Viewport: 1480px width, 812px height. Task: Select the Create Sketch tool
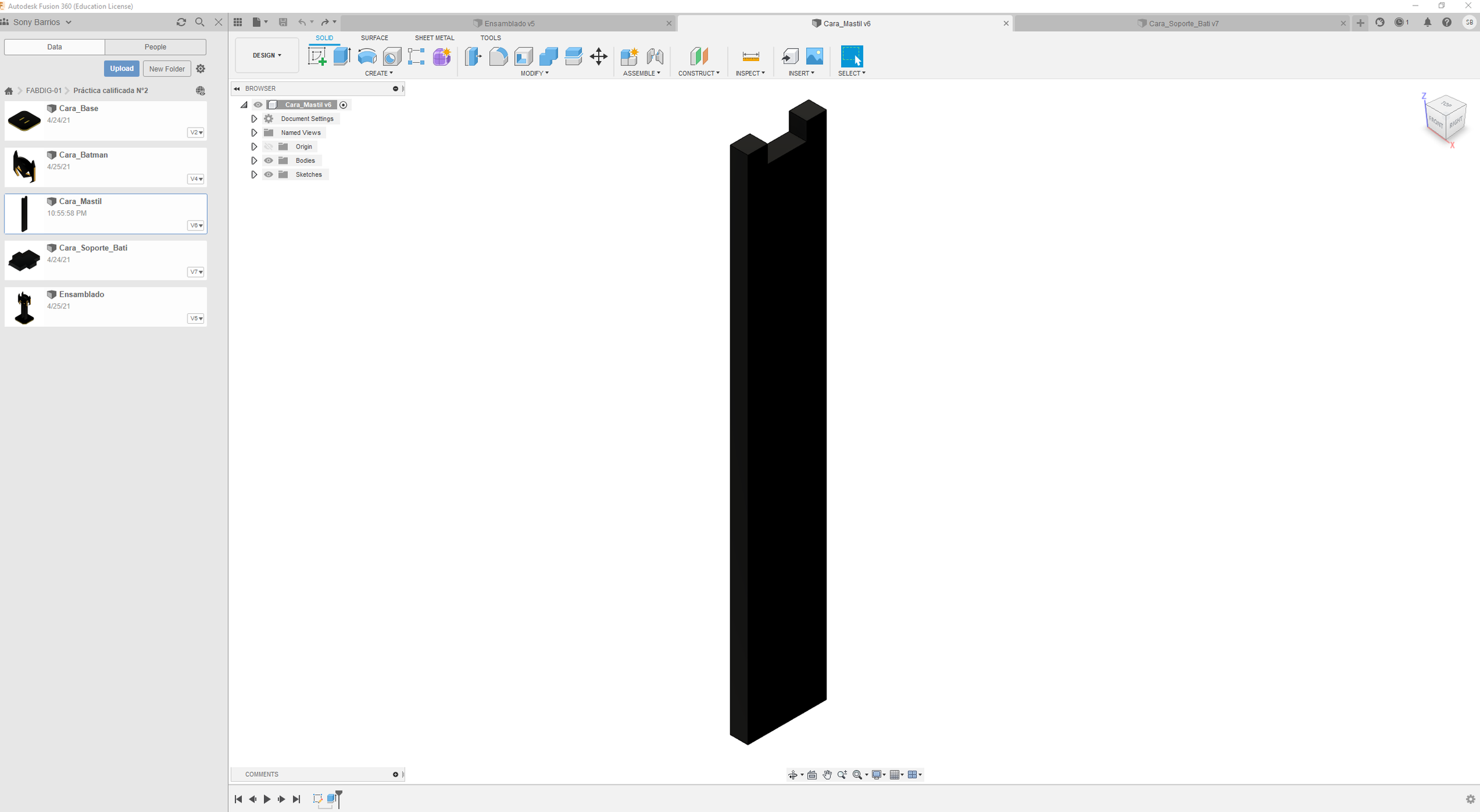317,57
